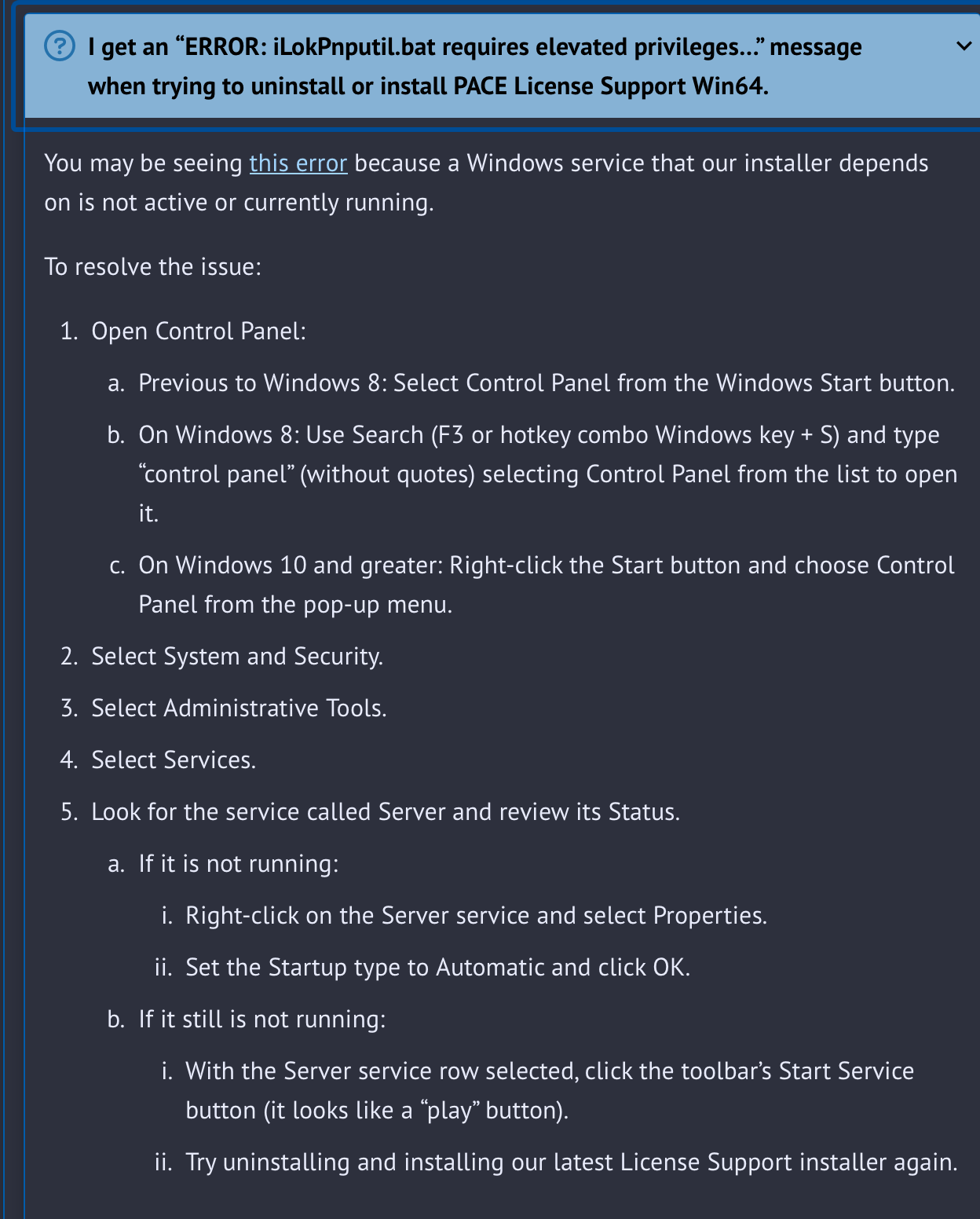980x1219 pixels.
Task: Click the question mark icon in FAQ header
Action: click(60, 47)
